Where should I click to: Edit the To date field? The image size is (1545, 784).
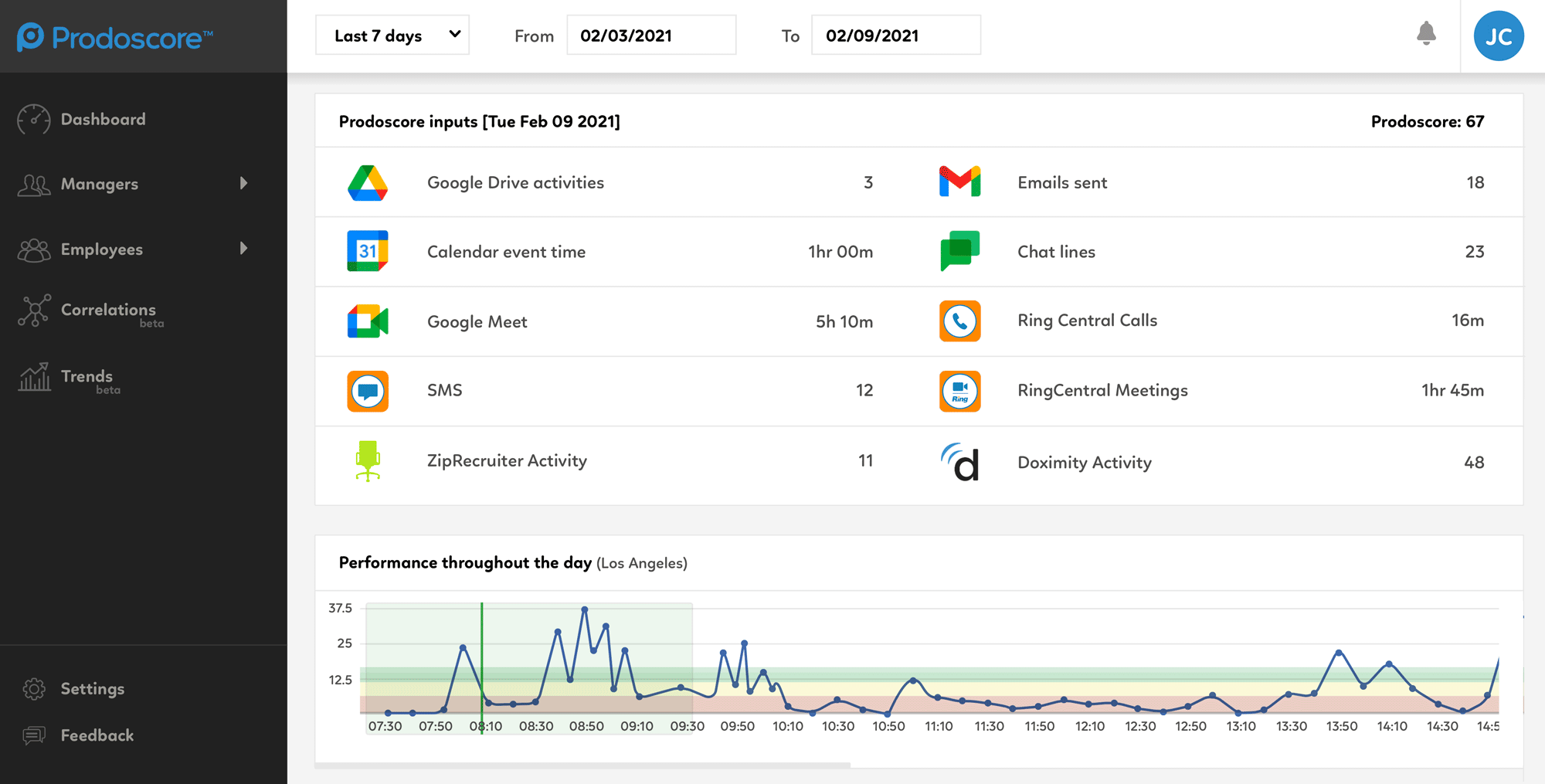[x=896, y=36]
